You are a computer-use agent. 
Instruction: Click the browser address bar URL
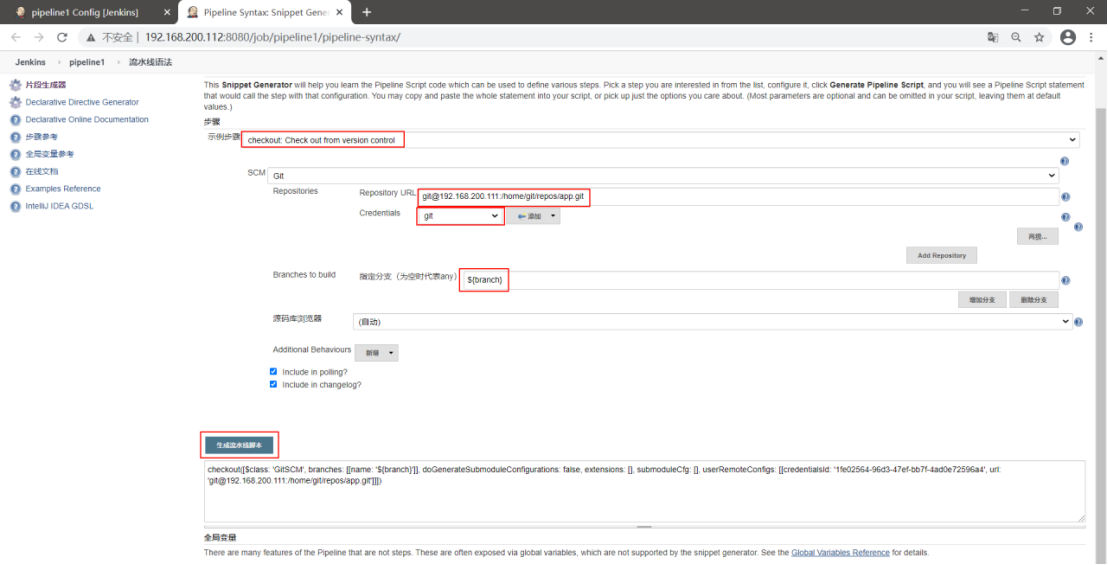tap(273, 37)
